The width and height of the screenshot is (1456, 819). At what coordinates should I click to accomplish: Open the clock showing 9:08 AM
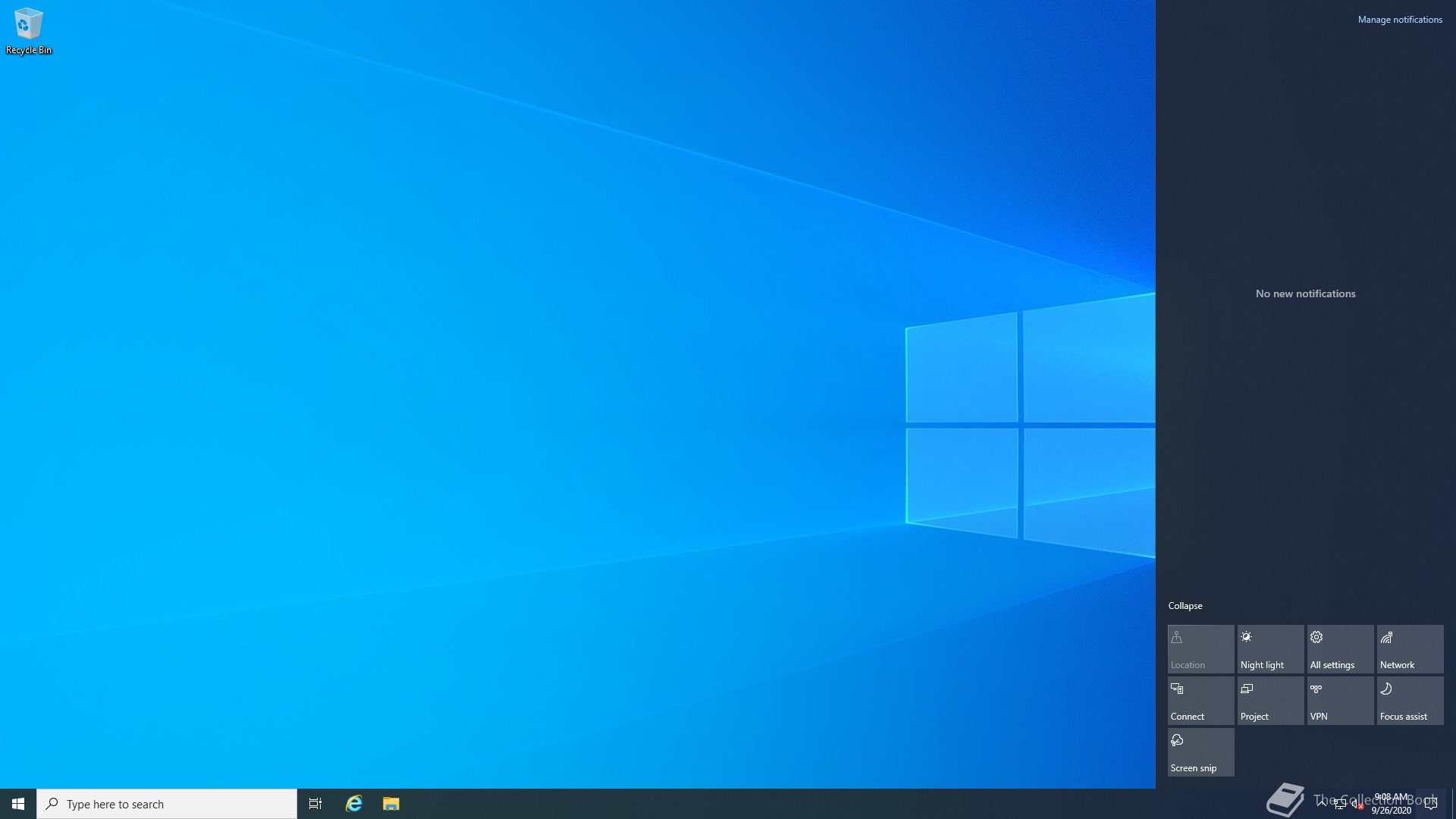[x=1392, y=804]
